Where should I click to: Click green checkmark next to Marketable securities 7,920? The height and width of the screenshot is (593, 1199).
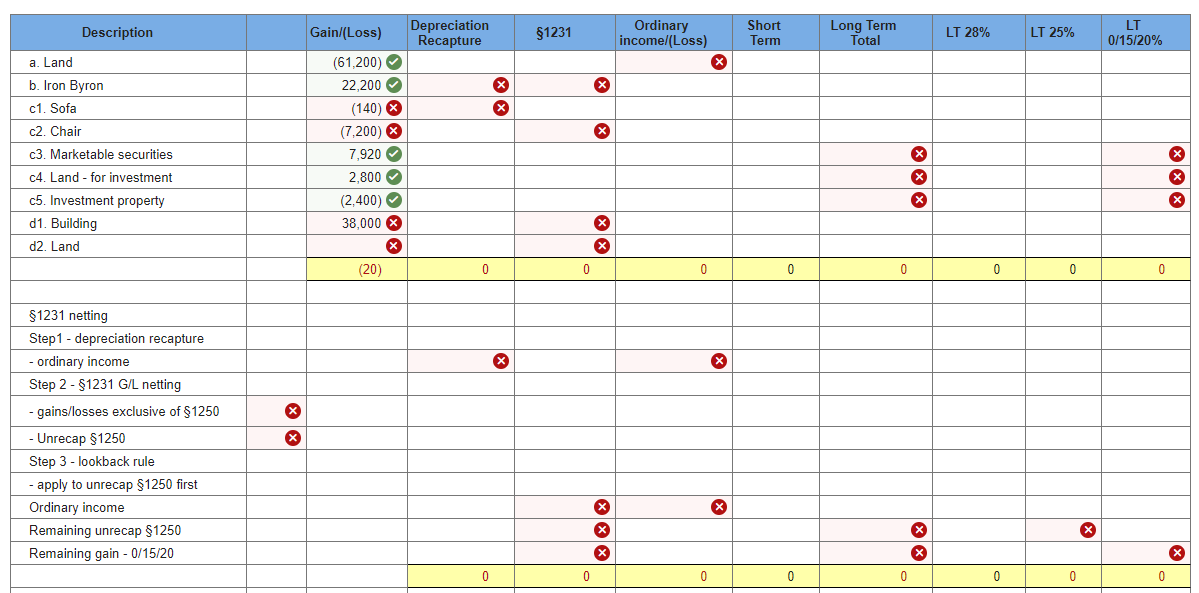[x=394, y=154]
